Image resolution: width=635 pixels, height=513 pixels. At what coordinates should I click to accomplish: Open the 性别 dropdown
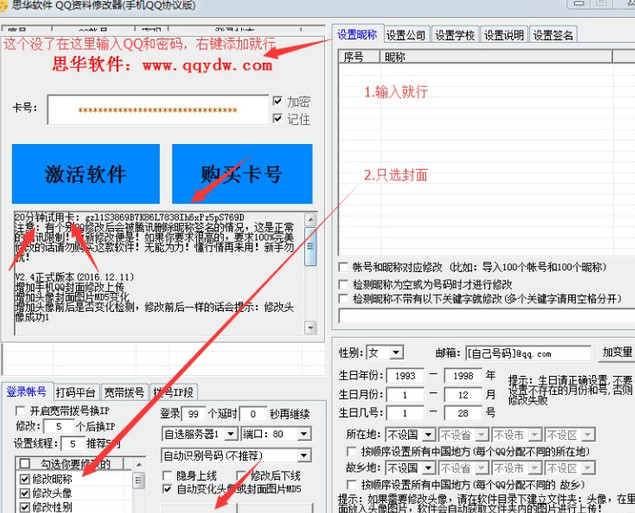(x=396, y=353)
